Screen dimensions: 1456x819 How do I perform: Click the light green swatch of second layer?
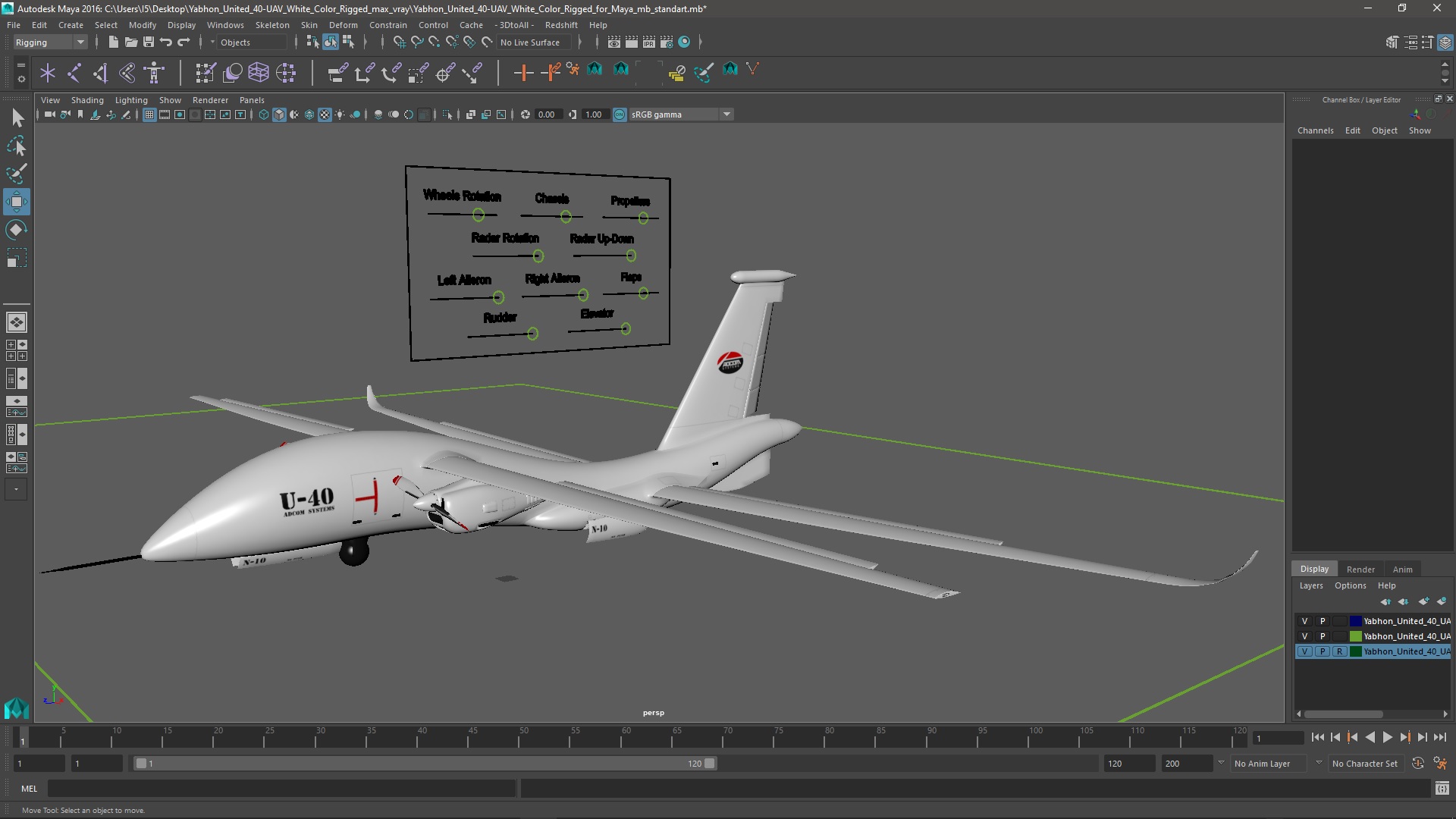click(1355, 636)
